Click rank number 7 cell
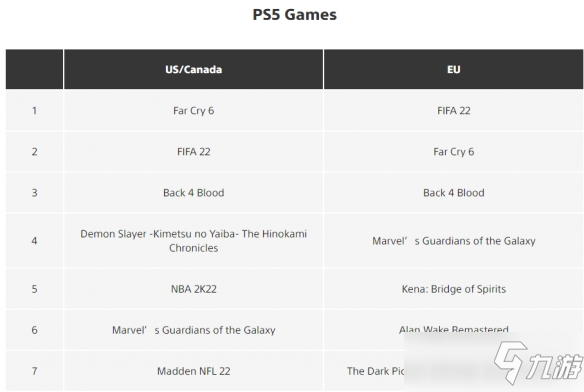Screen dimensions: 584x392 point(34,371)
